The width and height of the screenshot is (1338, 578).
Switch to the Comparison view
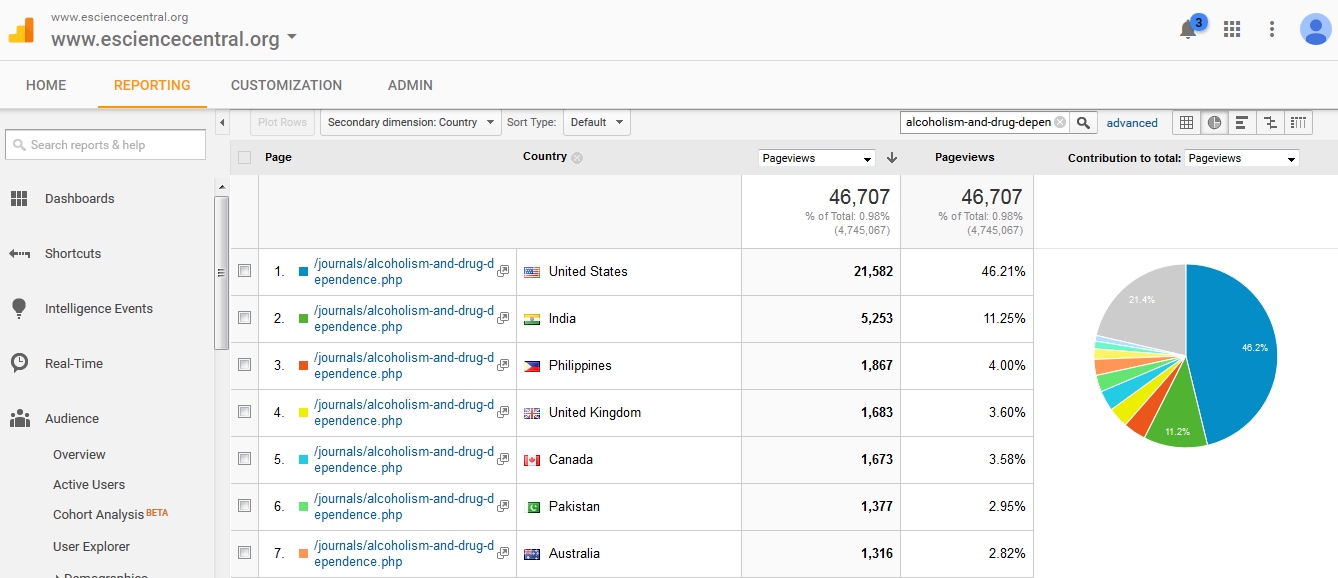click(x=1270, y=123)
